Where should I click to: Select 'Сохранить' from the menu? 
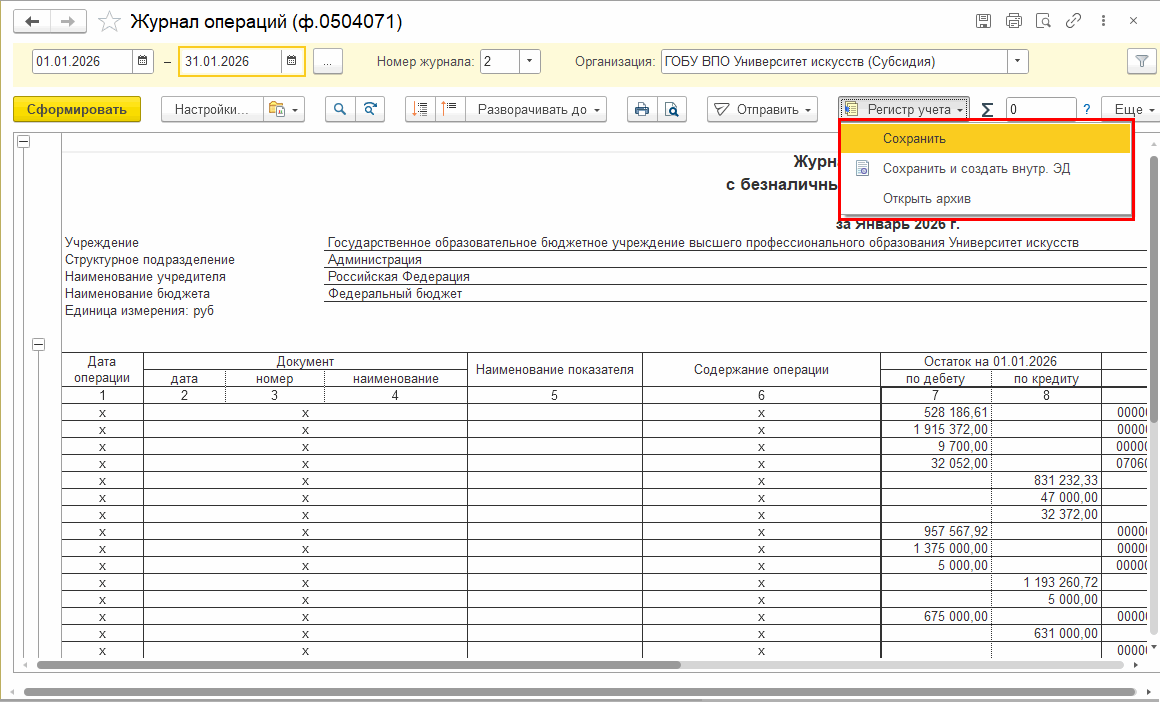[914, 139]
